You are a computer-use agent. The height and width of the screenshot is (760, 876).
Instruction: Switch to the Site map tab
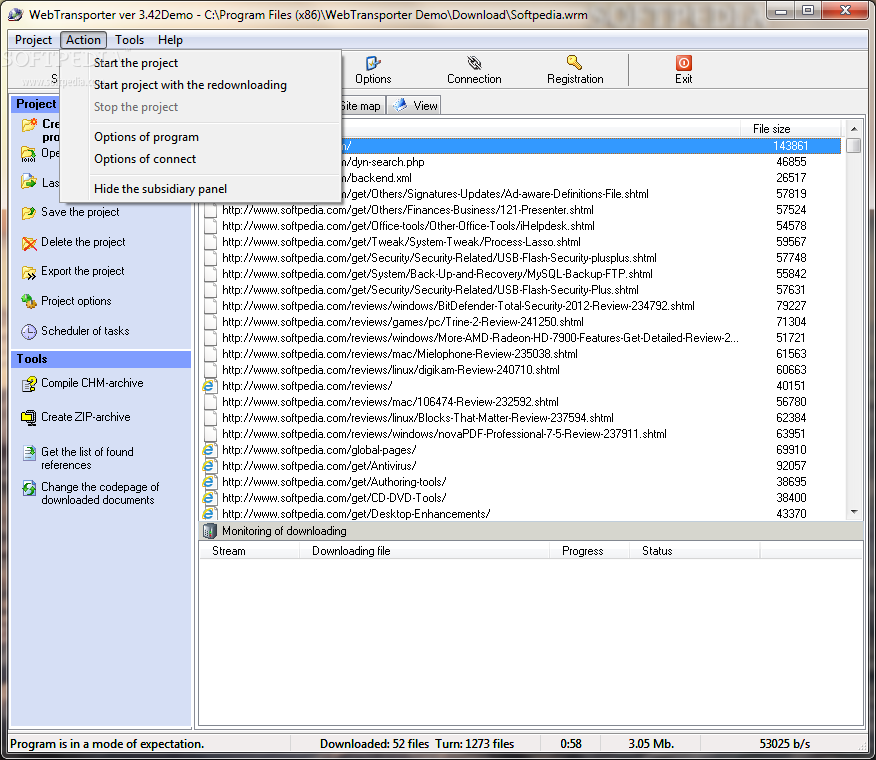(x=361, y=106)
